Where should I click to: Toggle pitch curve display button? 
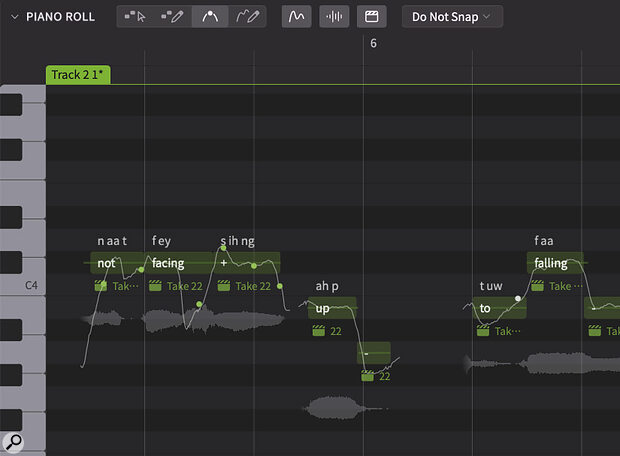(297, 17)
